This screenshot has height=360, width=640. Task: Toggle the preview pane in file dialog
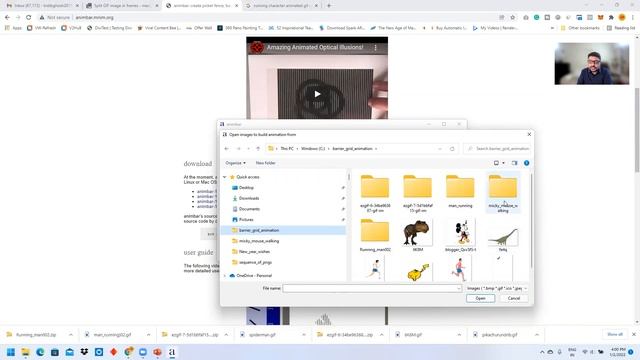pos(514,163)
